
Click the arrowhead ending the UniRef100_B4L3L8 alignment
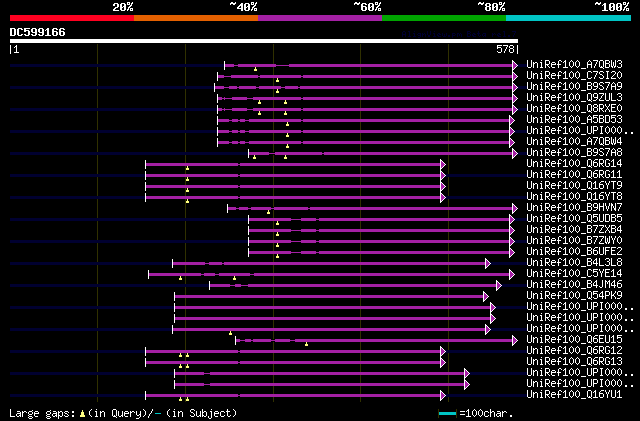pyautogui.click(x=488, y=264)
